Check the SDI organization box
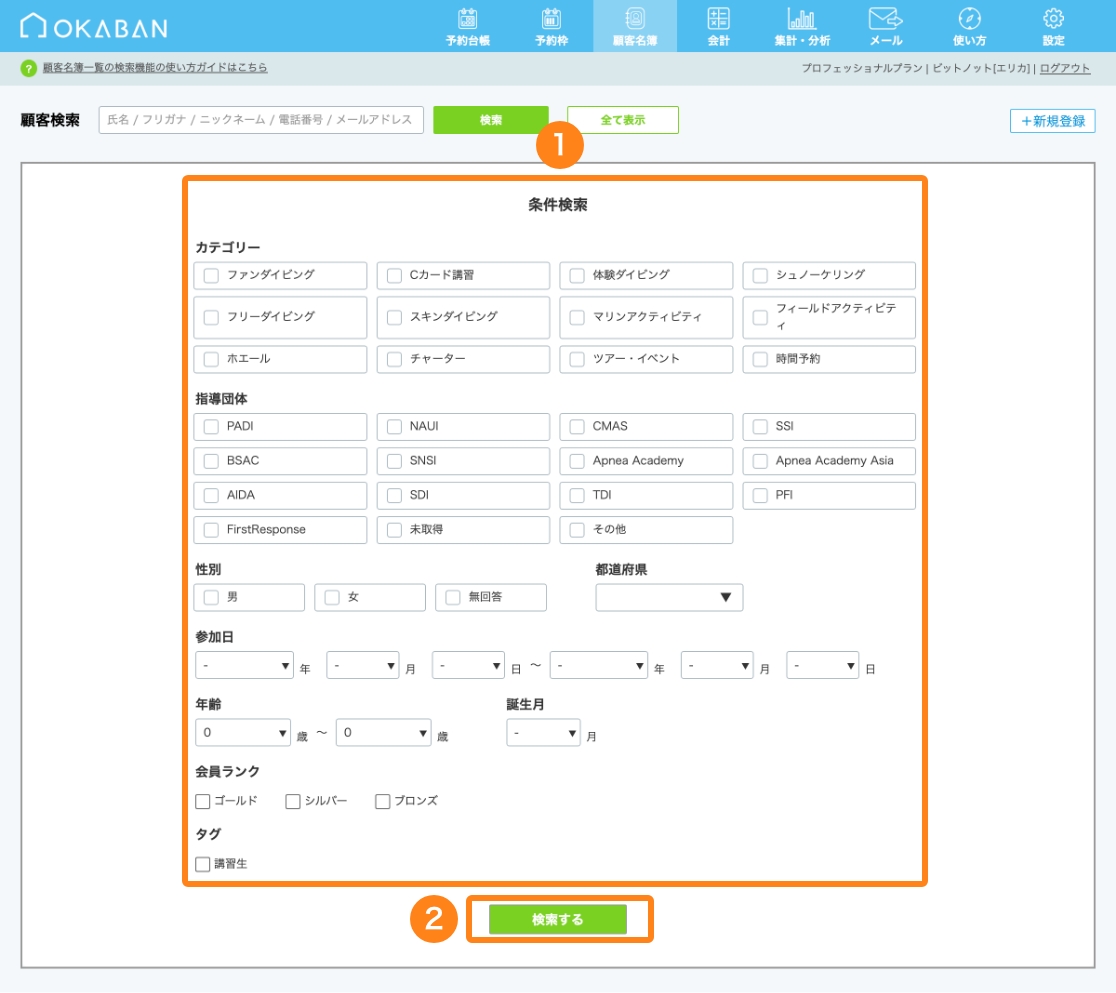 tap(394, 495)
